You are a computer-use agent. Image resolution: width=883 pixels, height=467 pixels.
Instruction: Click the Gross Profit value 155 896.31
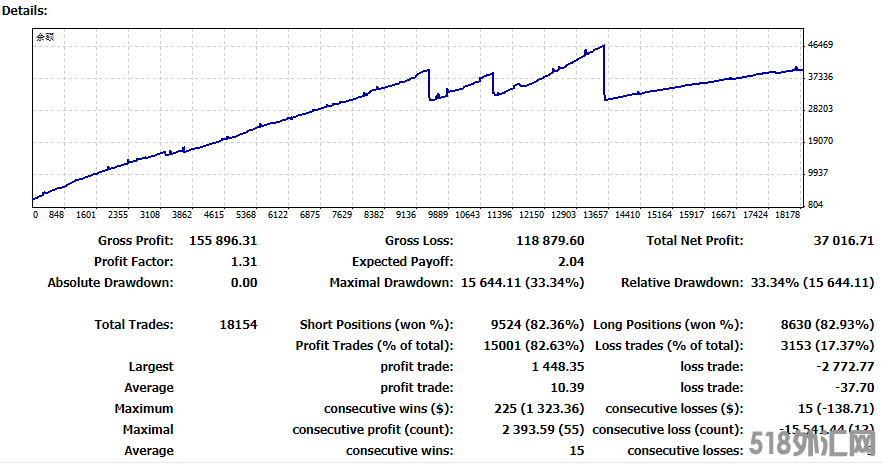tap(223, 241)
